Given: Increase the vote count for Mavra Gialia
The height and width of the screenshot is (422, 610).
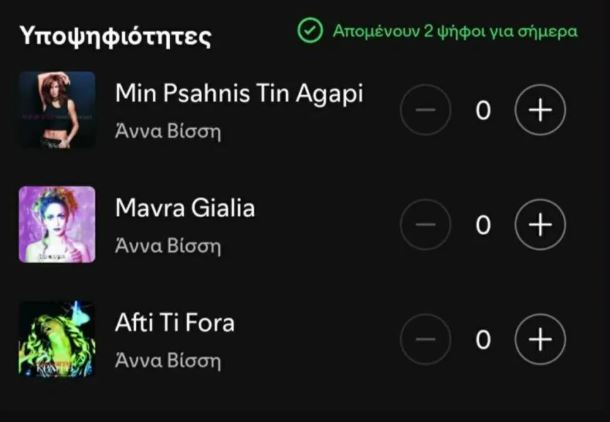Looking at the screenshot, I should coord(540,224).
